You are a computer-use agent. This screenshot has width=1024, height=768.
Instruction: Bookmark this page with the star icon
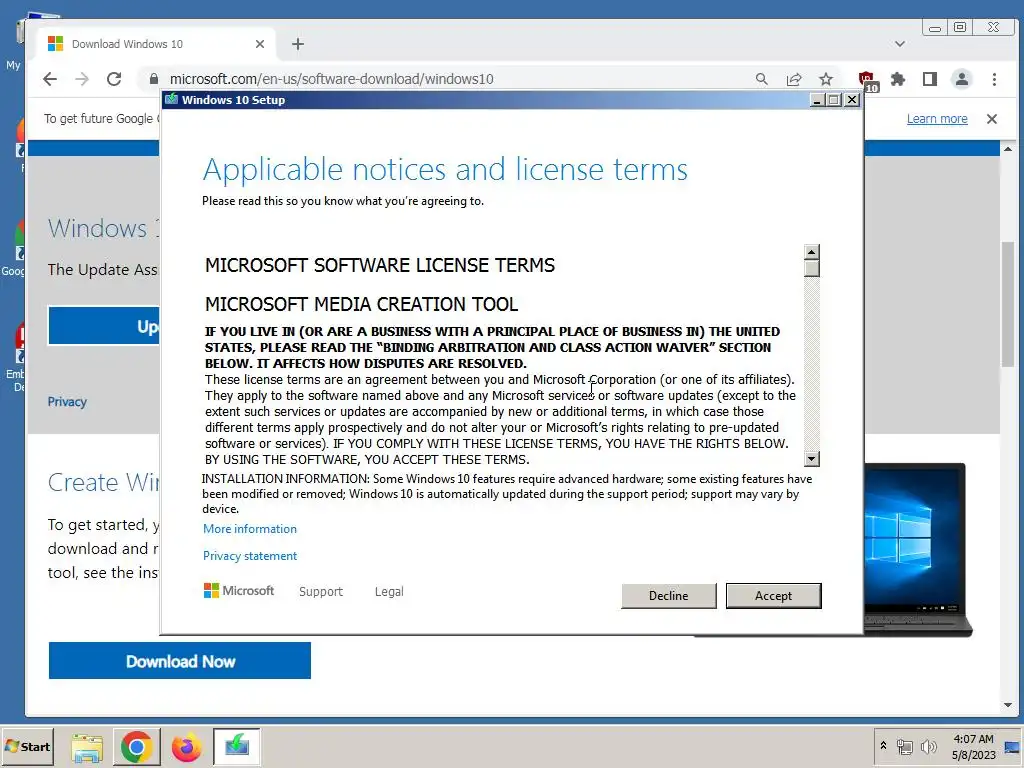click(826, 79)
